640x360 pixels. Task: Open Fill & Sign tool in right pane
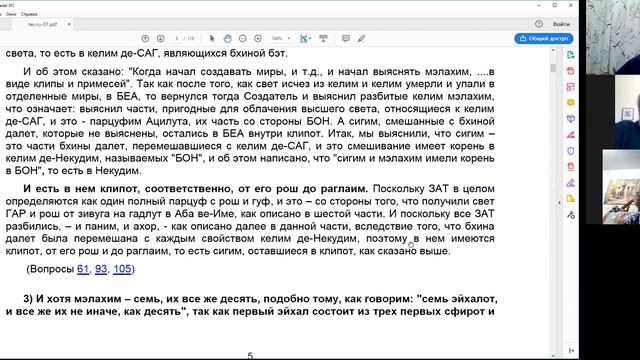tap(571, 183)
